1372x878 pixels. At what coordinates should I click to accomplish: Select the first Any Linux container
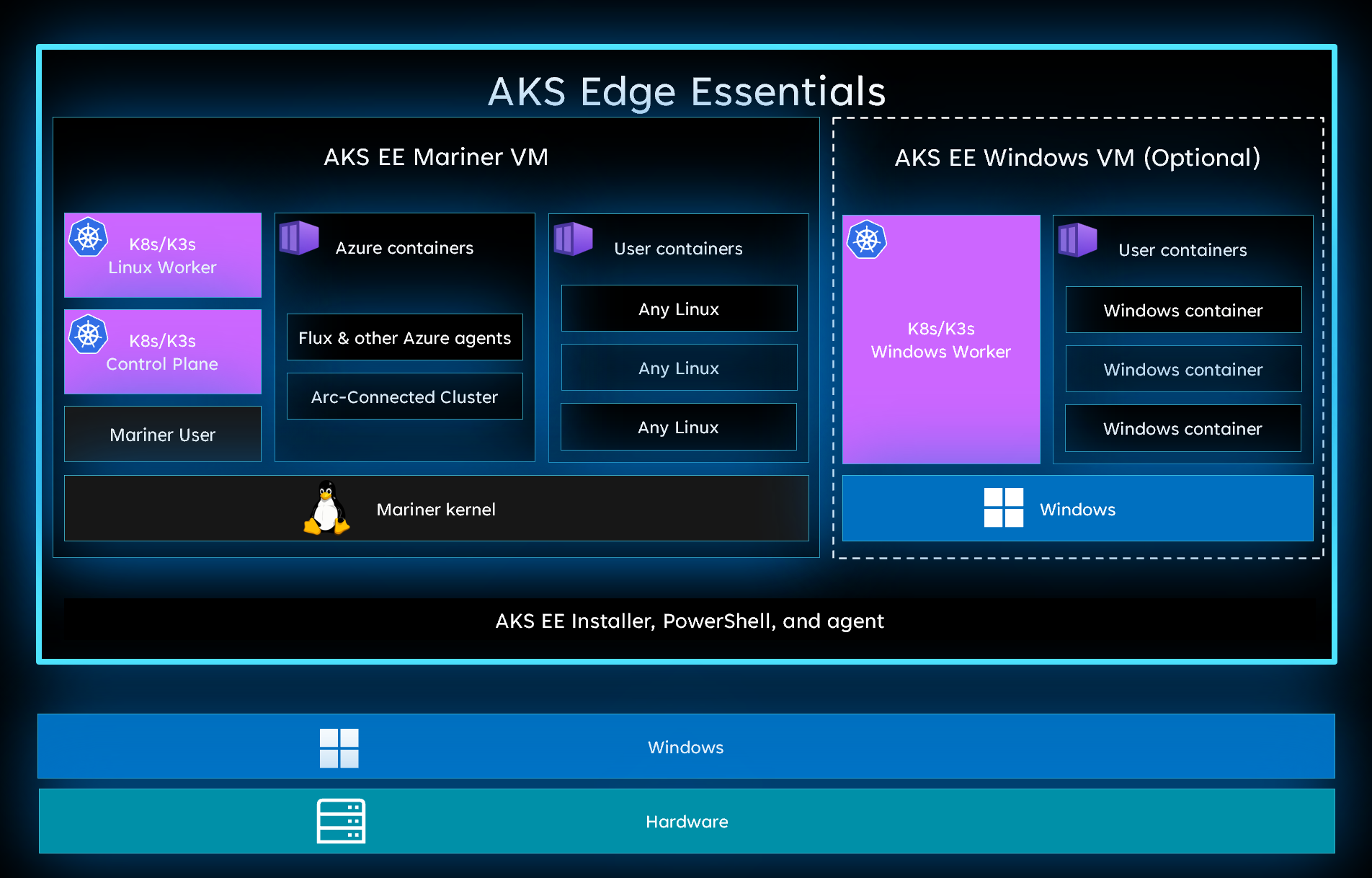point(678,309)
